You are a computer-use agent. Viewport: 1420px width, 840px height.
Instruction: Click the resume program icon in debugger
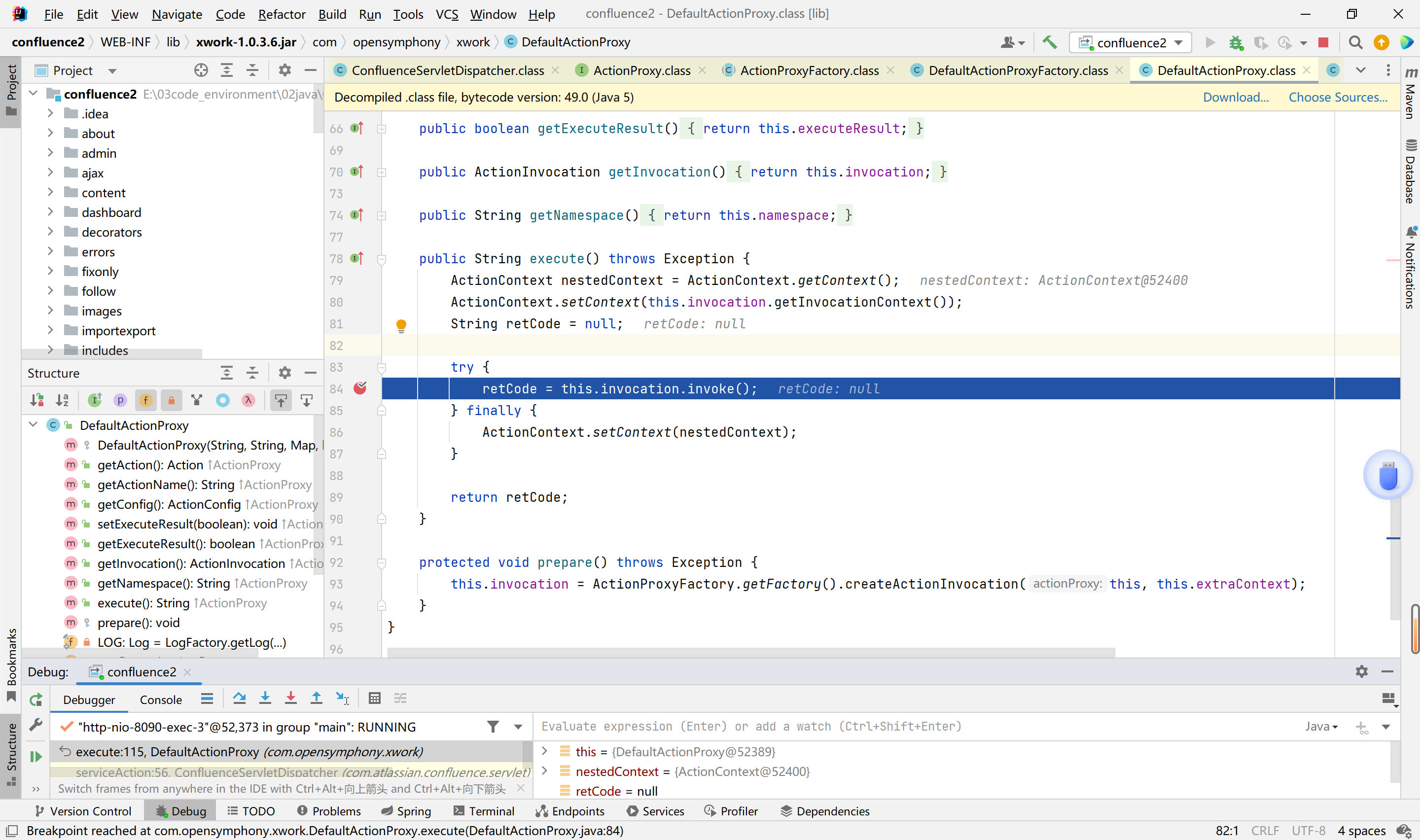[36, 756]
